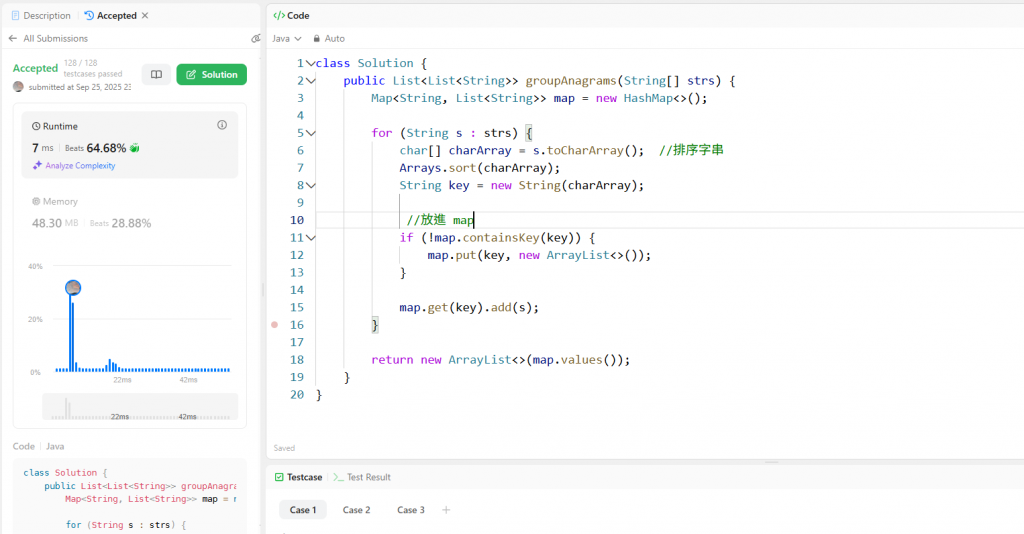The image size is (1024, 534).
Task: Click the Code panel tab
Action: coord(291,16)
